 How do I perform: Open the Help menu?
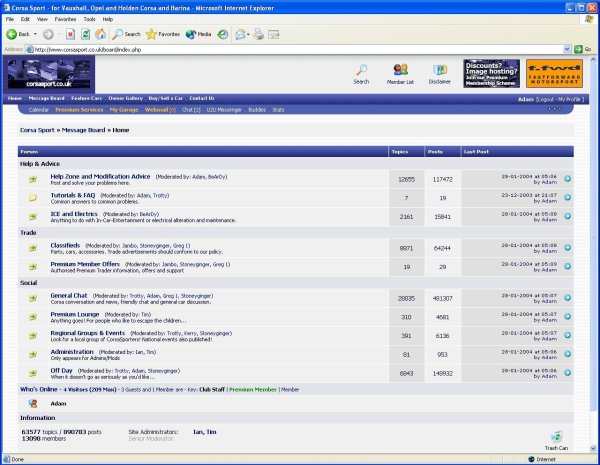tap(108, 19)
